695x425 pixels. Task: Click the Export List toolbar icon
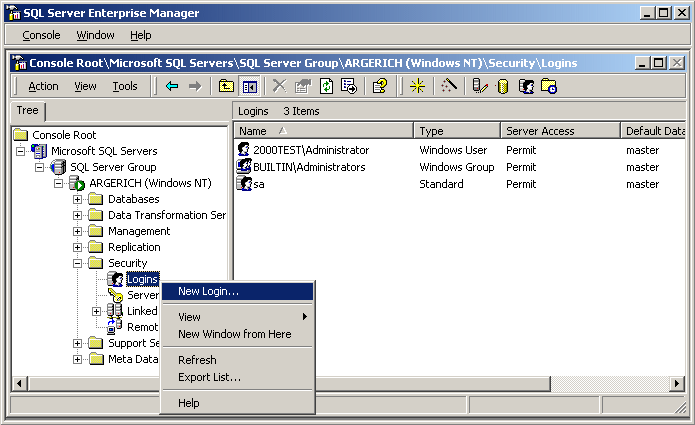(349, 86)
